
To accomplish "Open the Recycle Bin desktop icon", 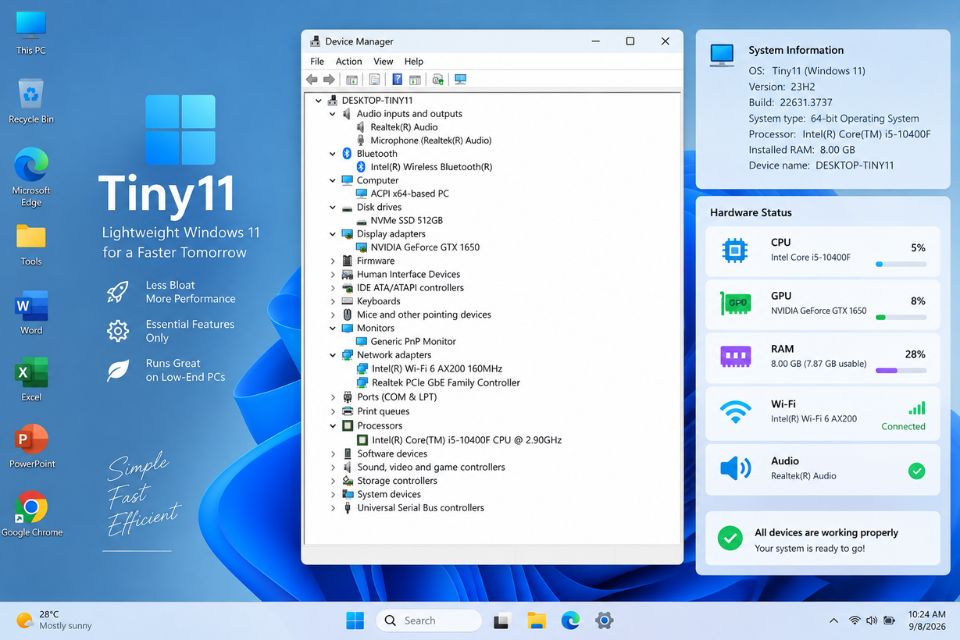I will (x=31, y=101).
